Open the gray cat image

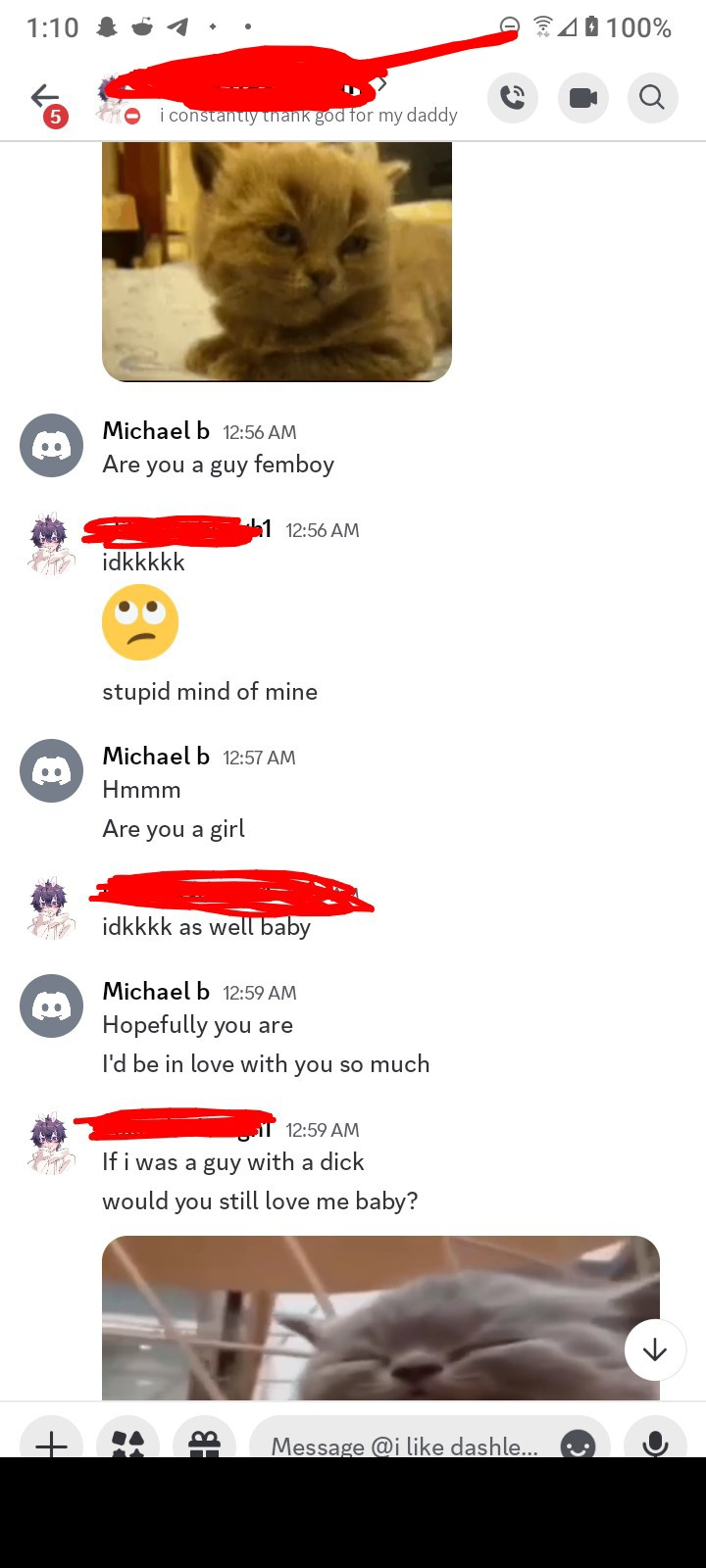[x=380, y=1317]
